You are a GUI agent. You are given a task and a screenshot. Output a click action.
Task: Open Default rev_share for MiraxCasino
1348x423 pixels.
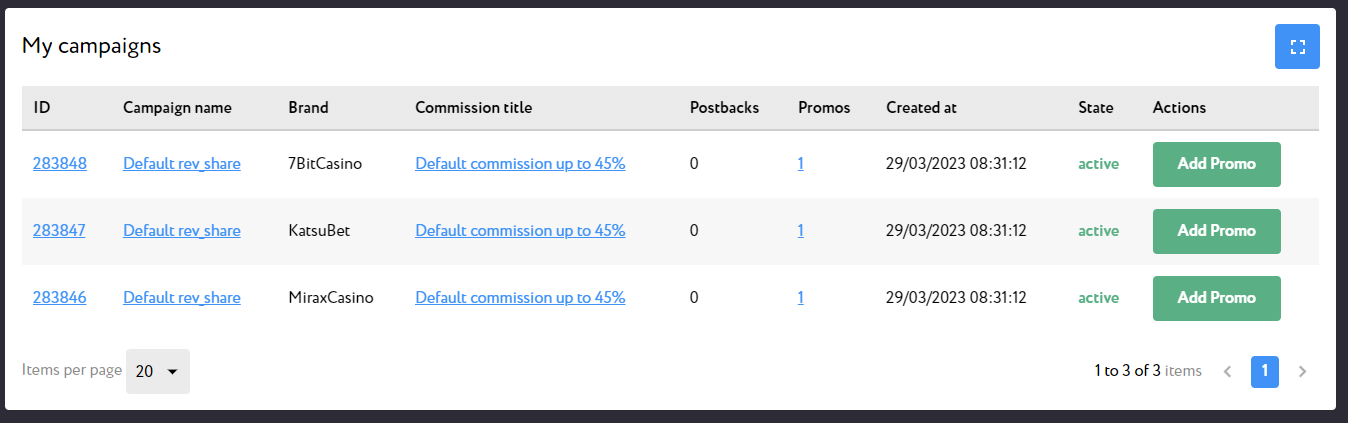tap(182, 298)
